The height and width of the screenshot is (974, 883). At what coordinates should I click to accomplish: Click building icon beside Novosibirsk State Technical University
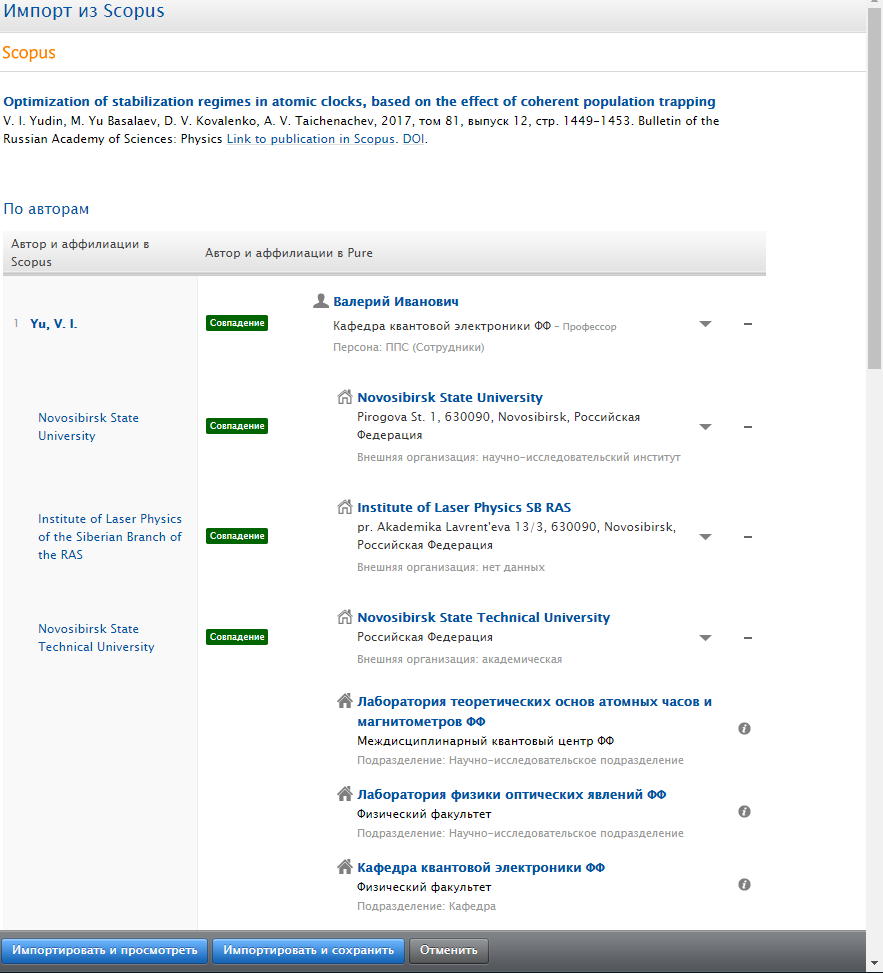coord(345,617)
